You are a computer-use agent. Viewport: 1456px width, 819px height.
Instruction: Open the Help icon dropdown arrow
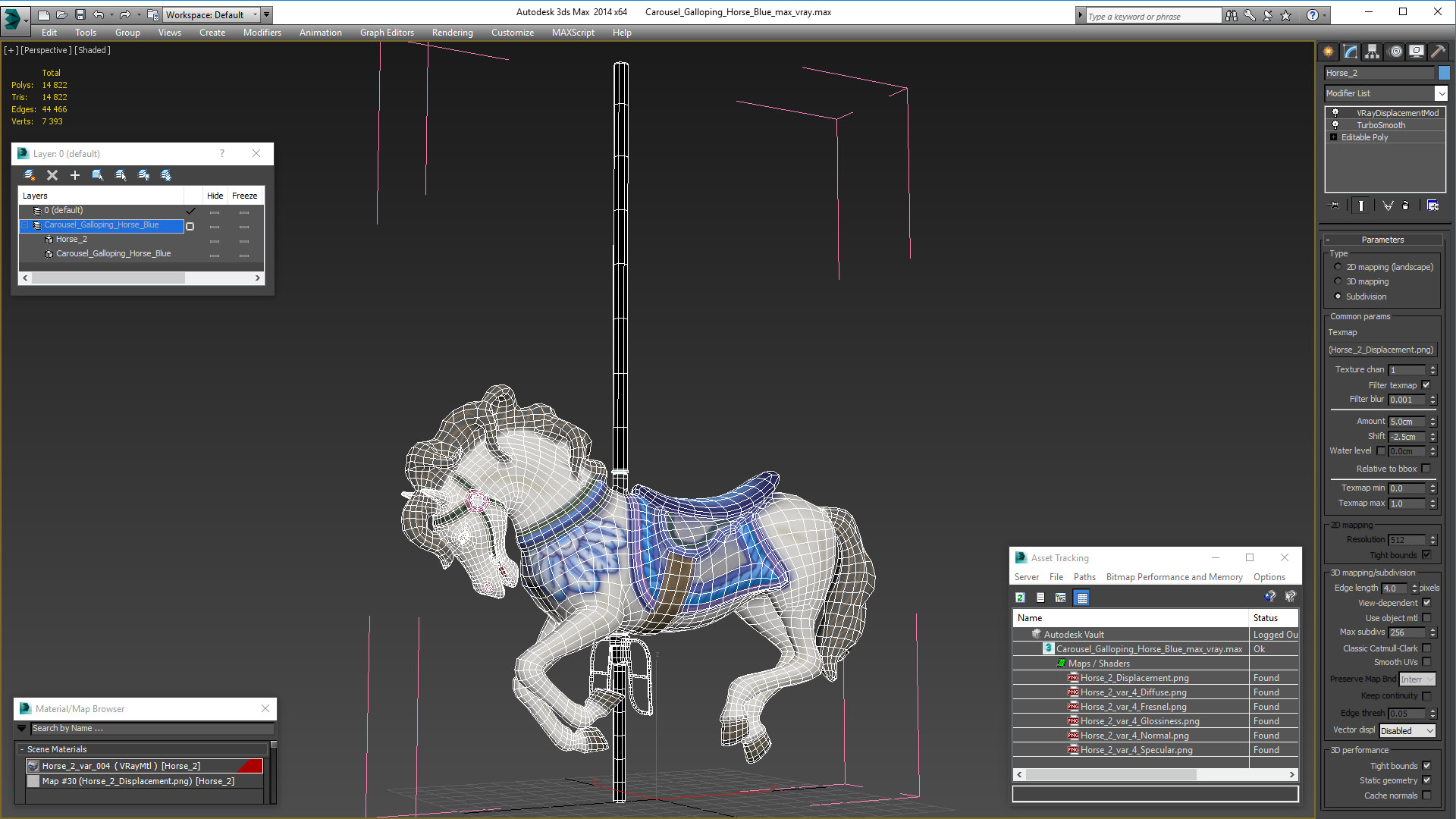coord(1325,15)
